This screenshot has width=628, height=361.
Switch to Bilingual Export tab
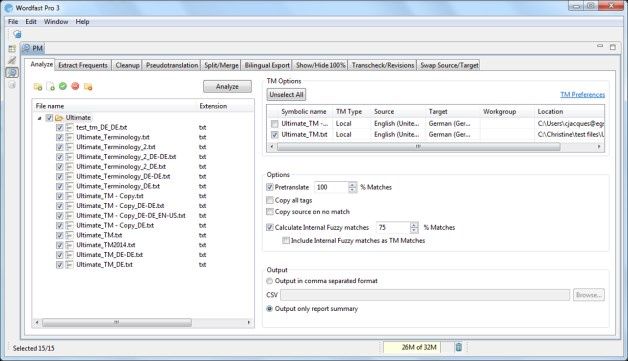tap(267, 65)
